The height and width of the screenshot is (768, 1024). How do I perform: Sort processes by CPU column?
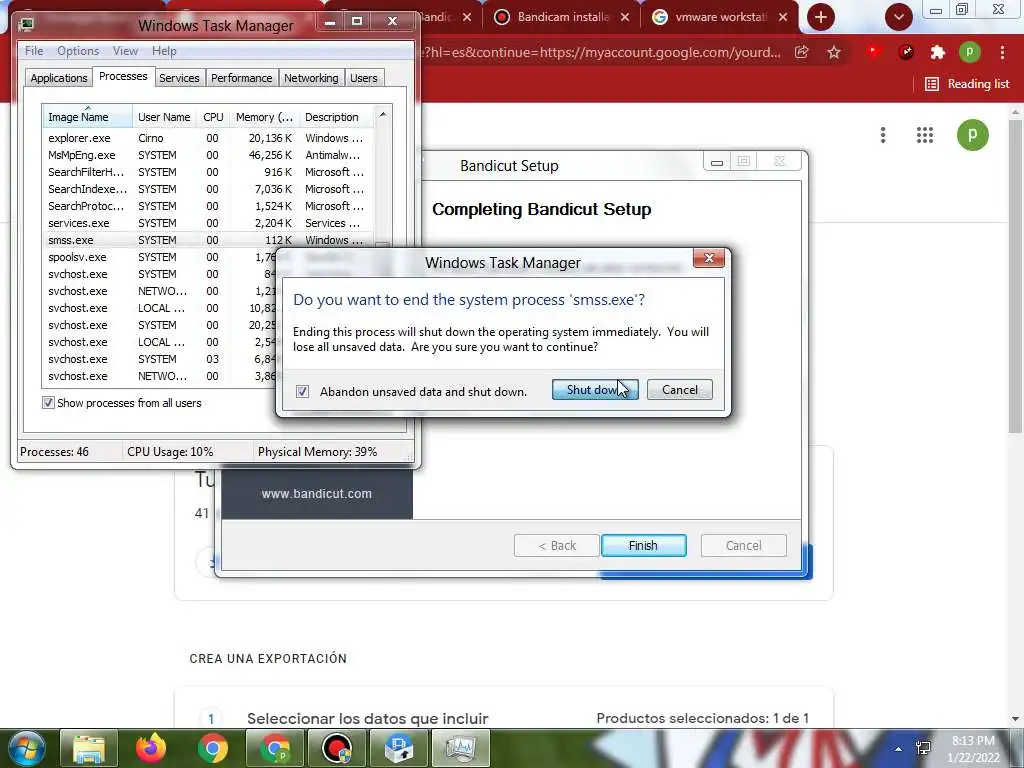click(x=213, y=117)
